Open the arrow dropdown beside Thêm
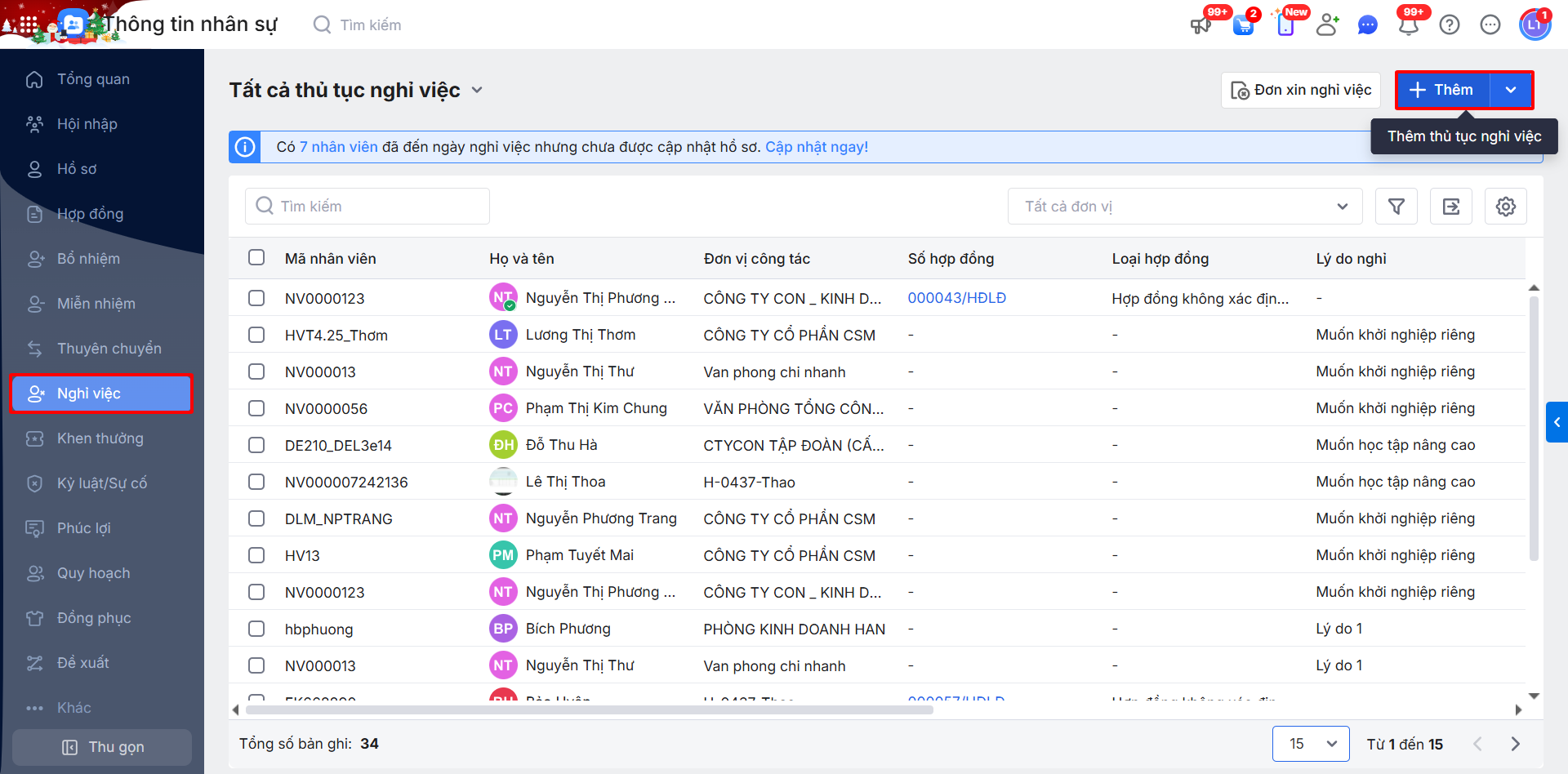Screen dimensions: 1568x774 [1511, 90]
